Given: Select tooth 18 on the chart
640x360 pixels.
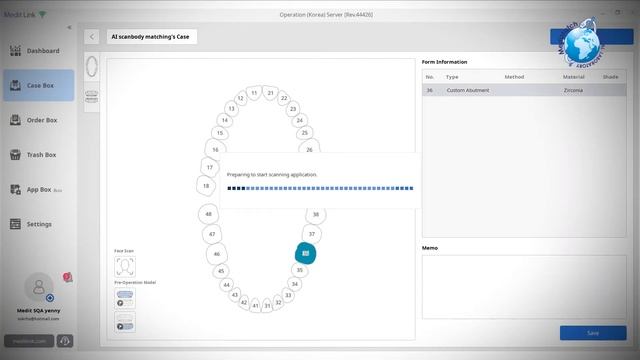Looking at the screenshot, I should pos(206,186).
